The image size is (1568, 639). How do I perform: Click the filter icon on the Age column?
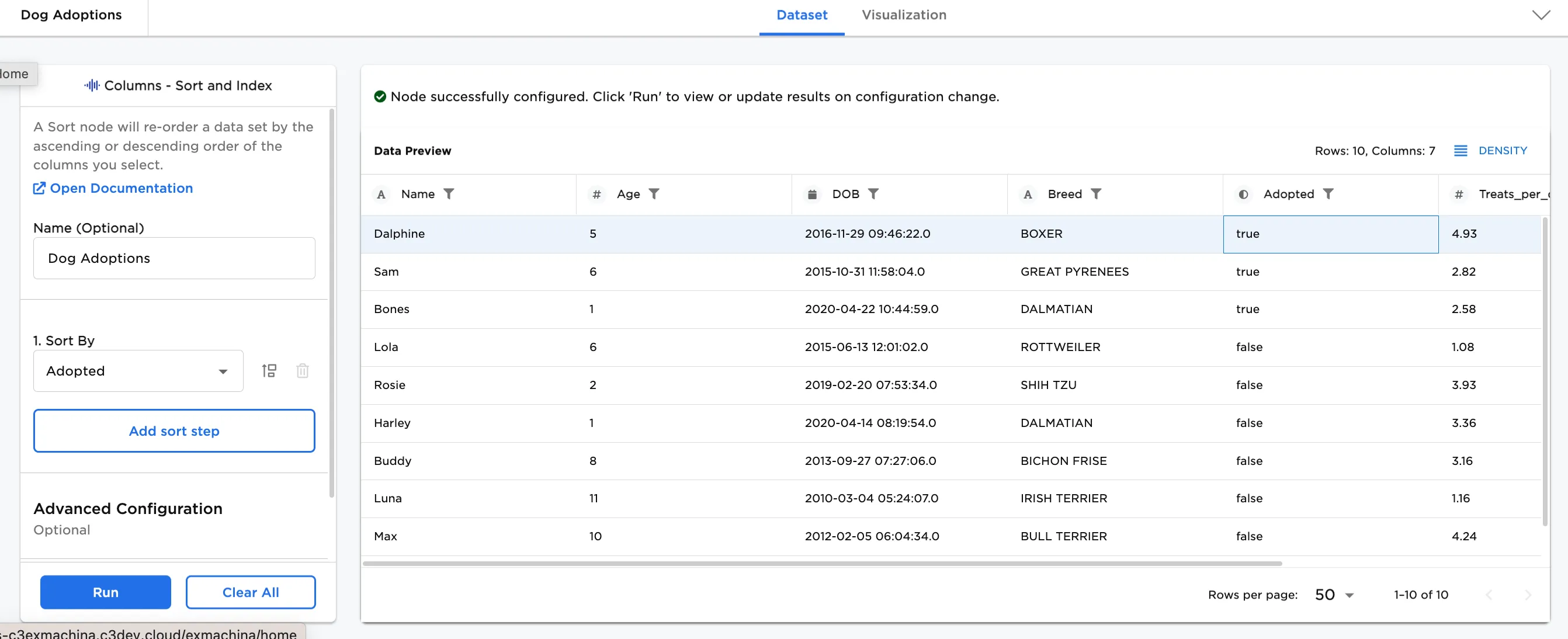(x=655, y=193)
